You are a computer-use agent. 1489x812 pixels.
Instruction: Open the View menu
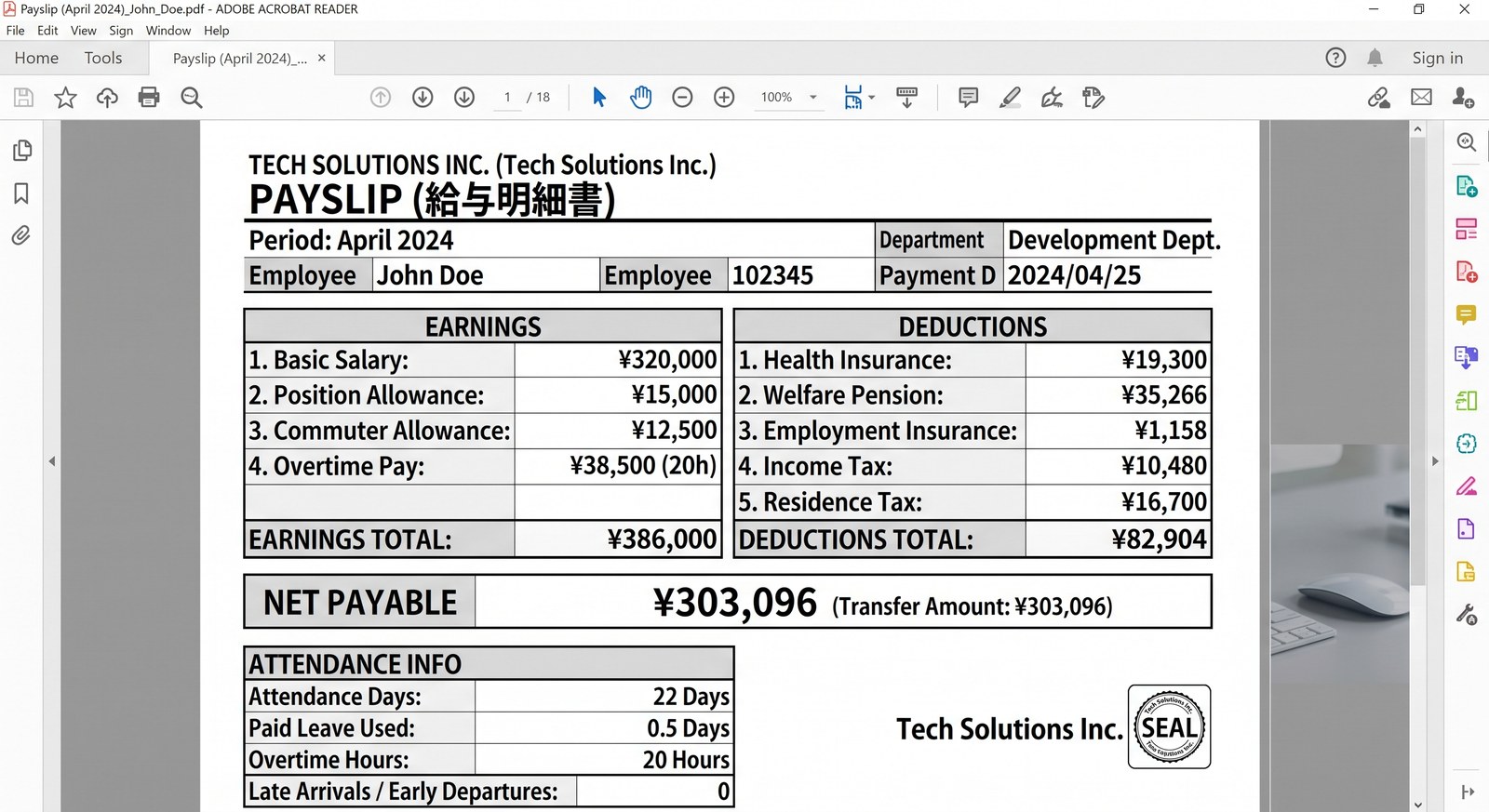84,31
